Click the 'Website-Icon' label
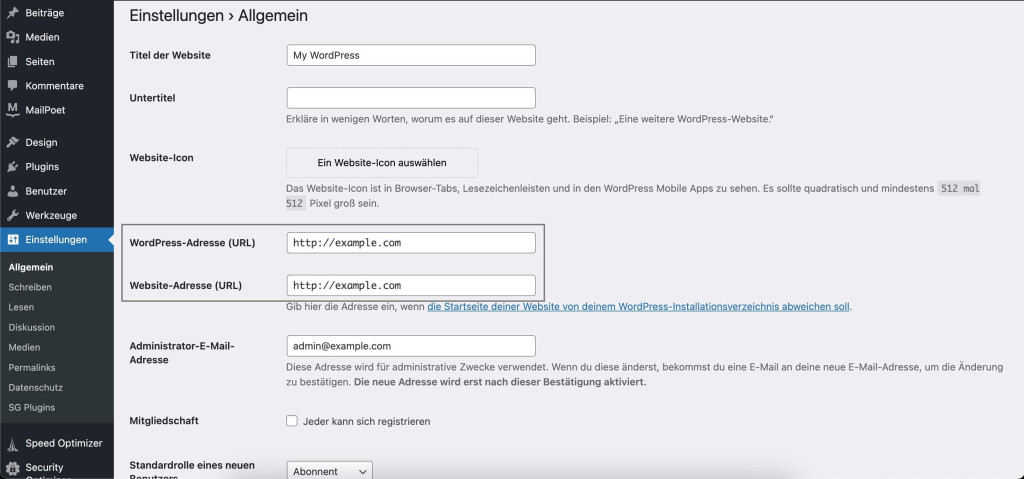The image size is (1024, 479). point(161,157)
